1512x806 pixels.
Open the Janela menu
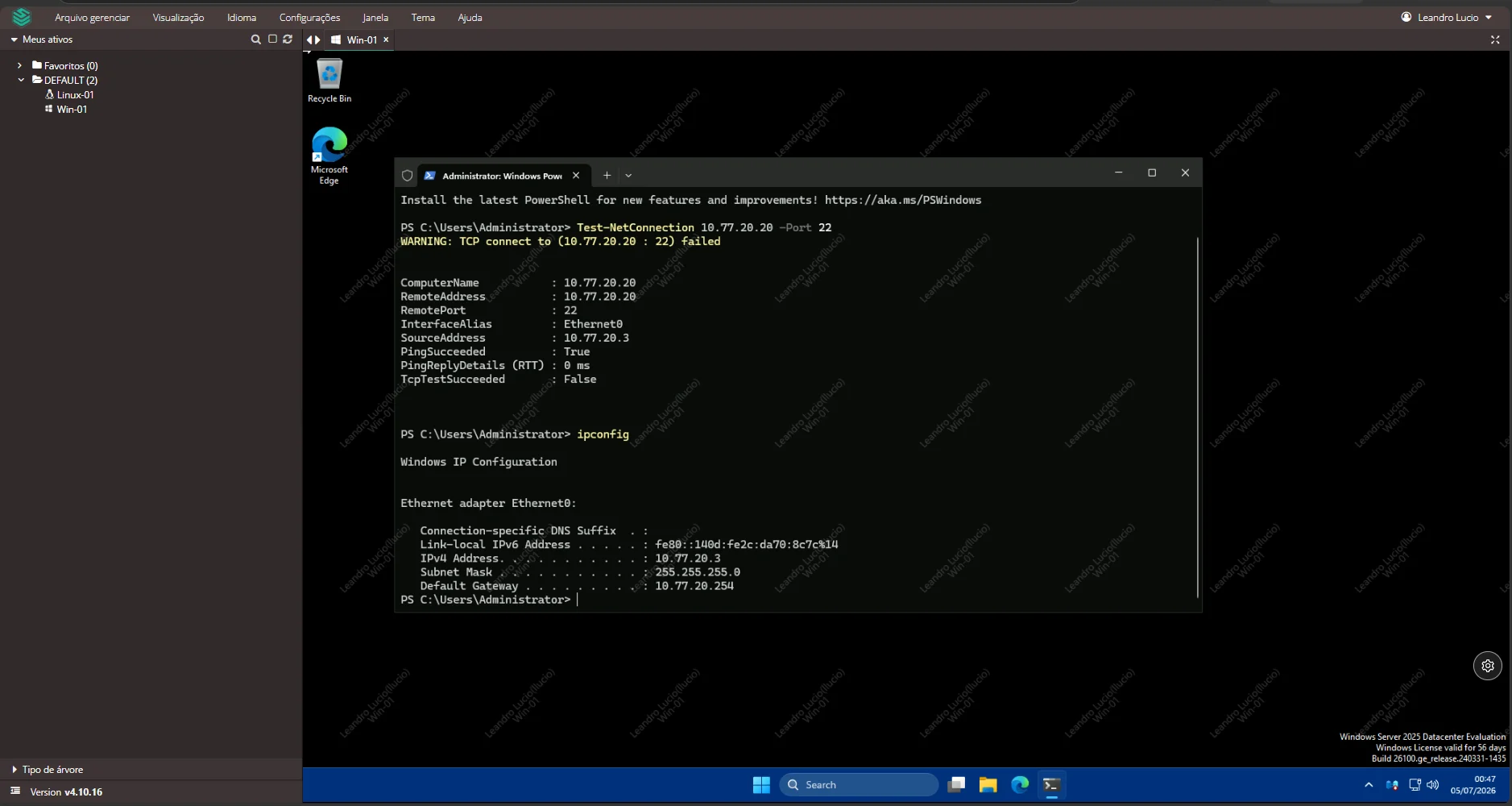[375, 17]
